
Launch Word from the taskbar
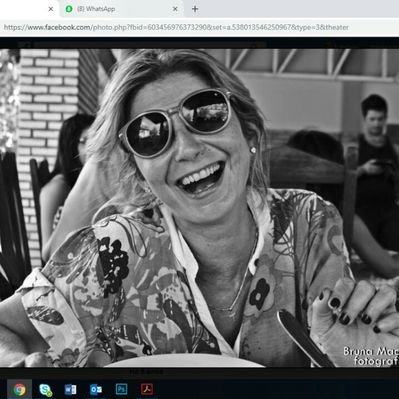point(70,389)
